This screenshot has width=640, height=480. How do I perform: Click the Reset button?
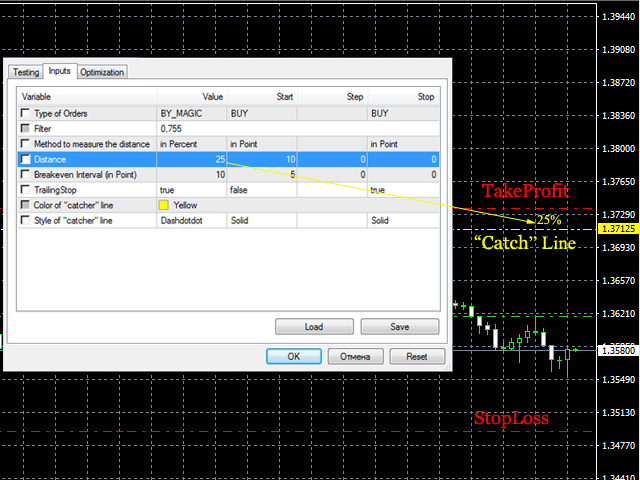(x=417, y=356)
